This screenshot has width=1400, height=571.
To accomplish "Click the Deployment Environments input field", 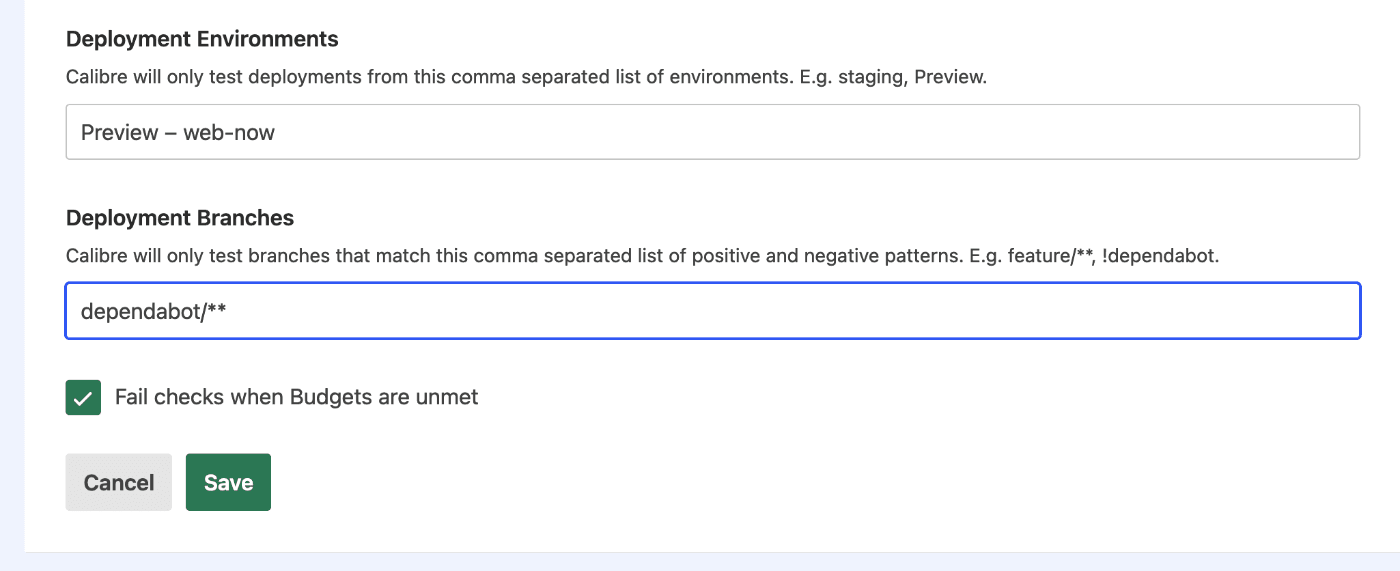I will click(x=712, y=132).
